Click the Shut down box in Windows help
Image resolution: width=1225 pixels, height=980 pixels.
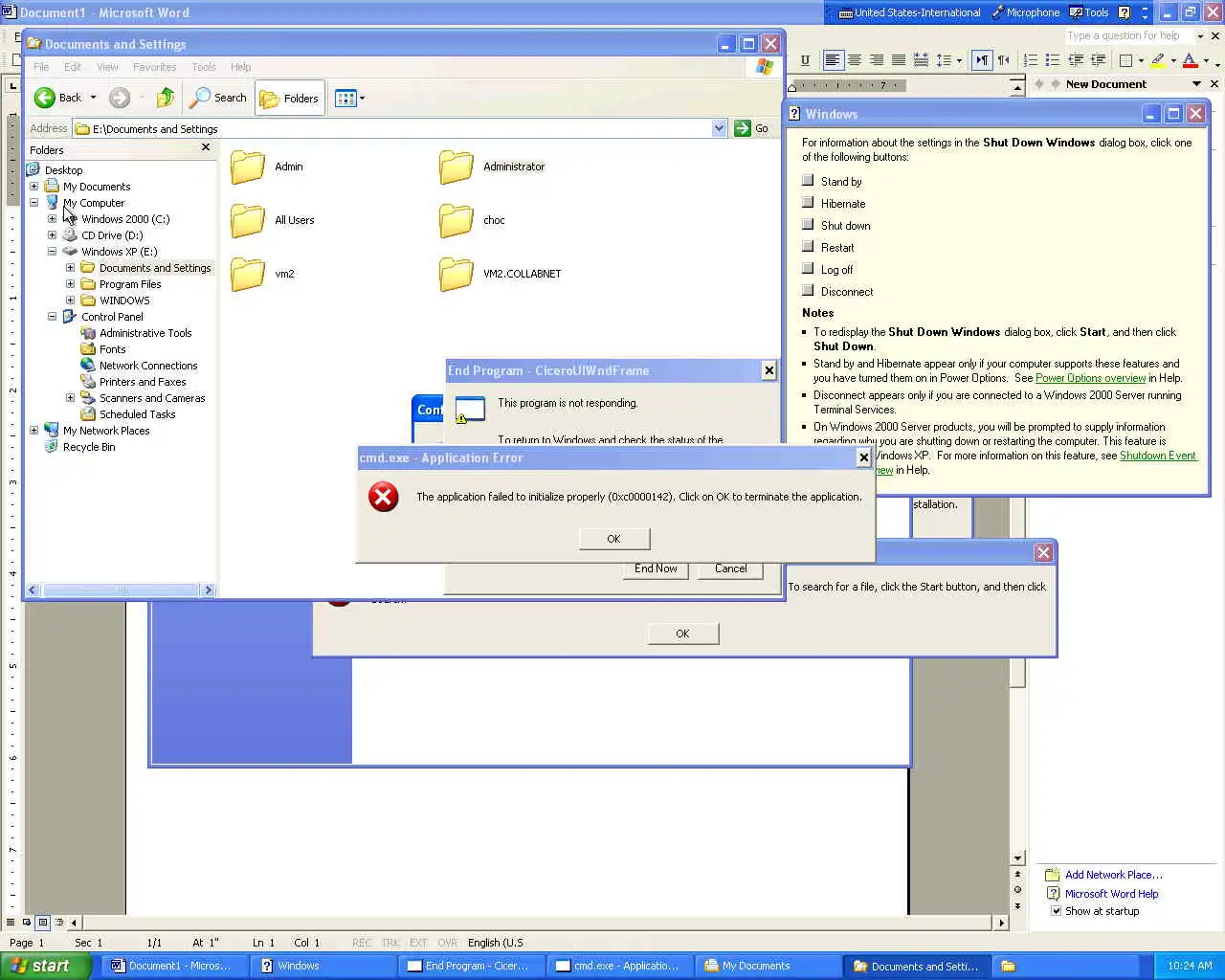808,225
